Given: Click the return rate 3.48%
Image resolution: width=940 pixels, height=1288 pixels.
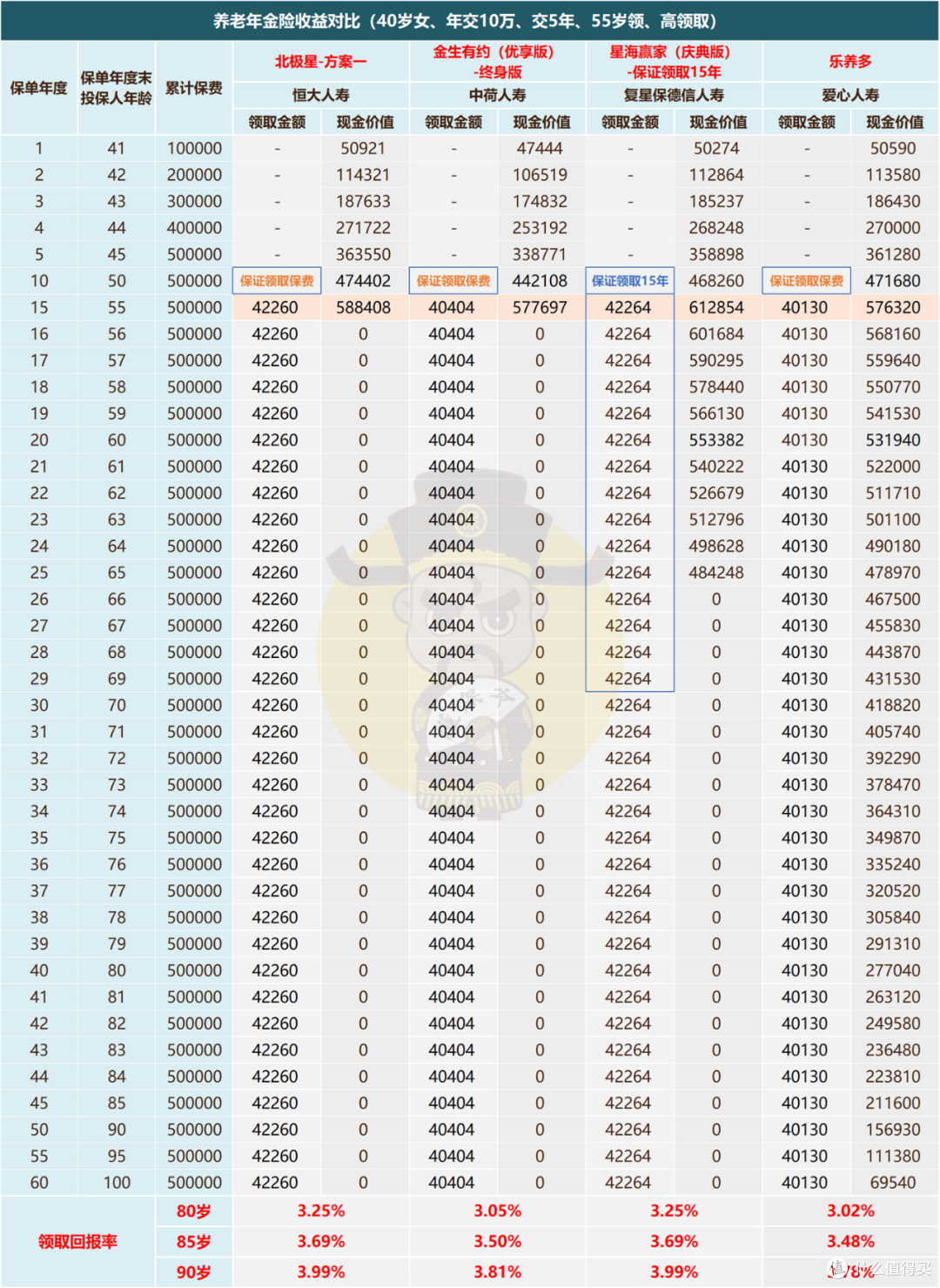Looking at the screenshot, I should (x=850, y=1242).
